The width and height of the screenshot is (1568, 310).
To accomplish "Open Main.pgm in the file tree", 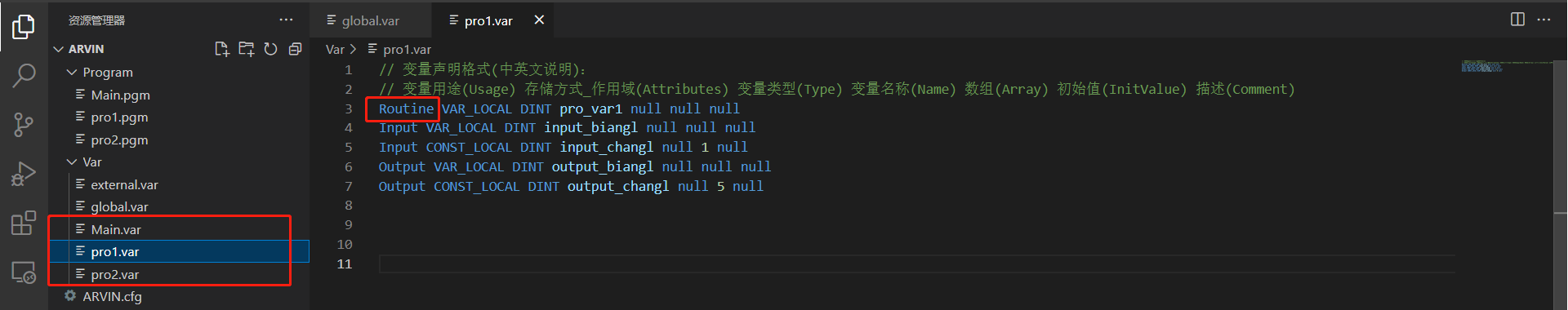I will coord(120,95).
